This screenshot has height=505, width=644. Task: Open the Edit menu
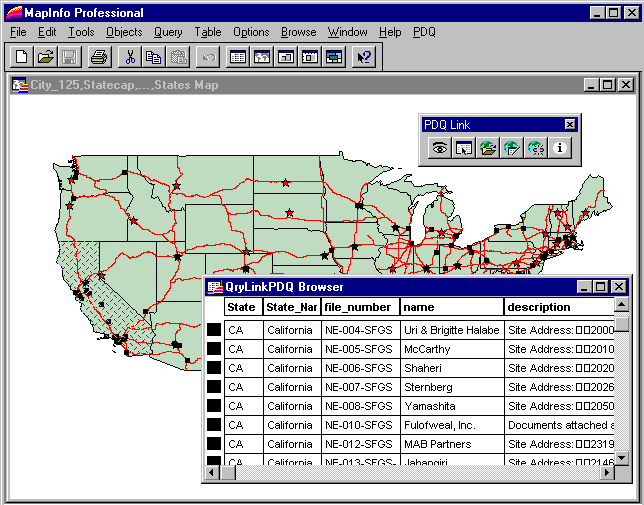click(x=47, y=32)
